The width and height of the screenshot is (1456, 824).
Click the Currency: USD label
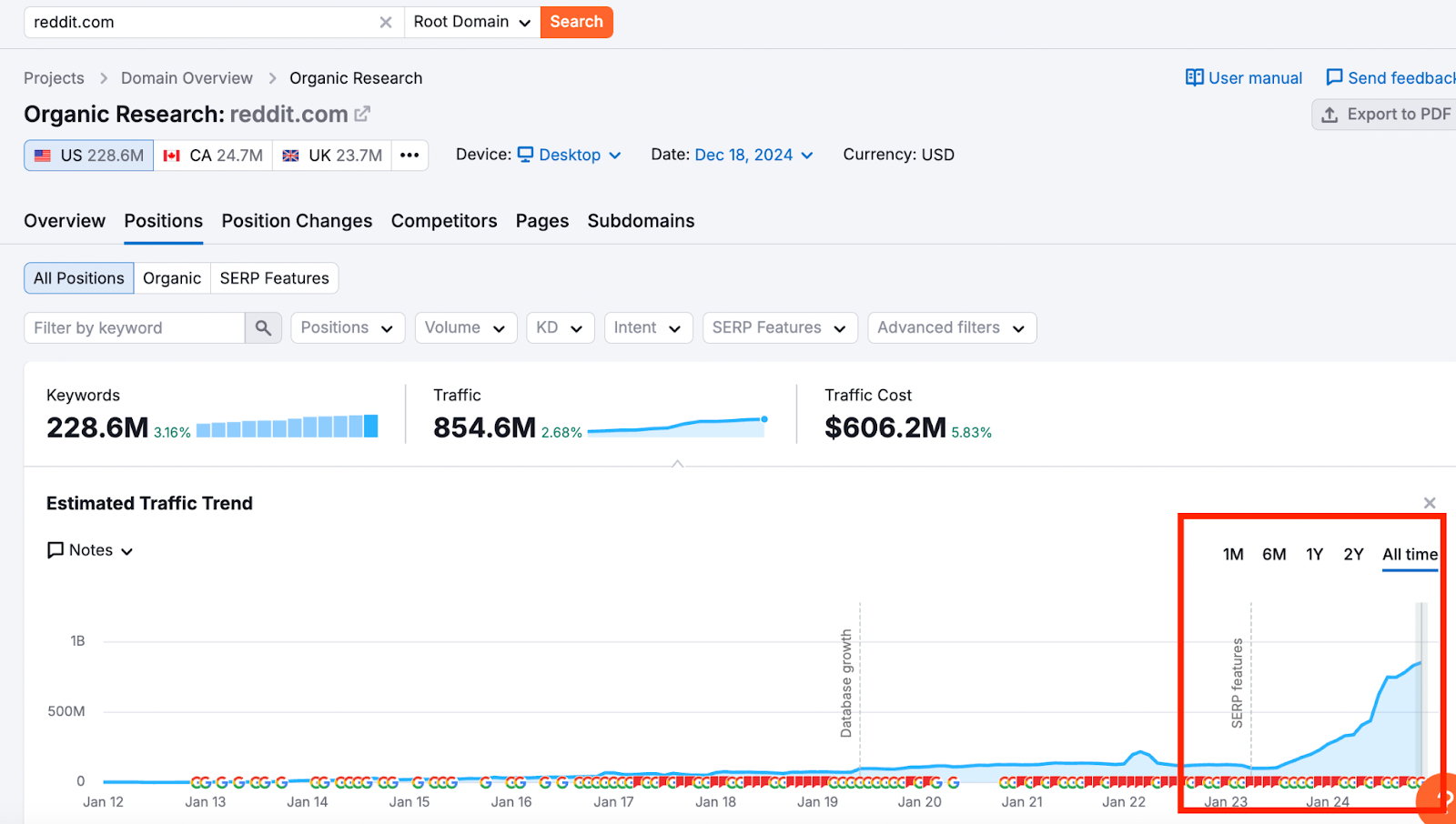(x=898, y=155)
